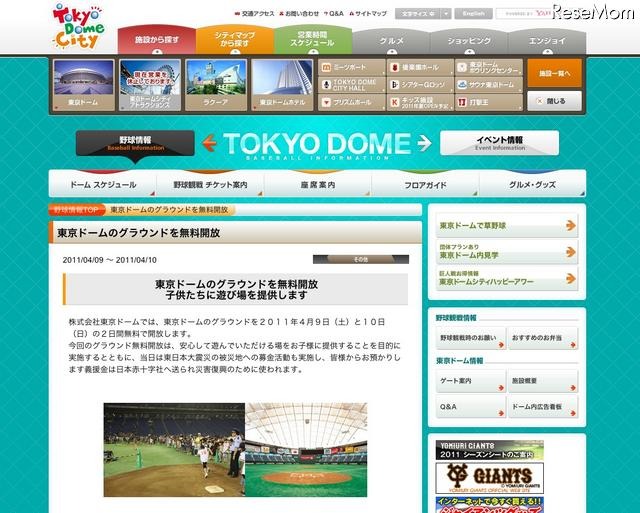Click the シアターGロッソ icon
This screenshot has height=513, width=640.
tap(394, 85)
